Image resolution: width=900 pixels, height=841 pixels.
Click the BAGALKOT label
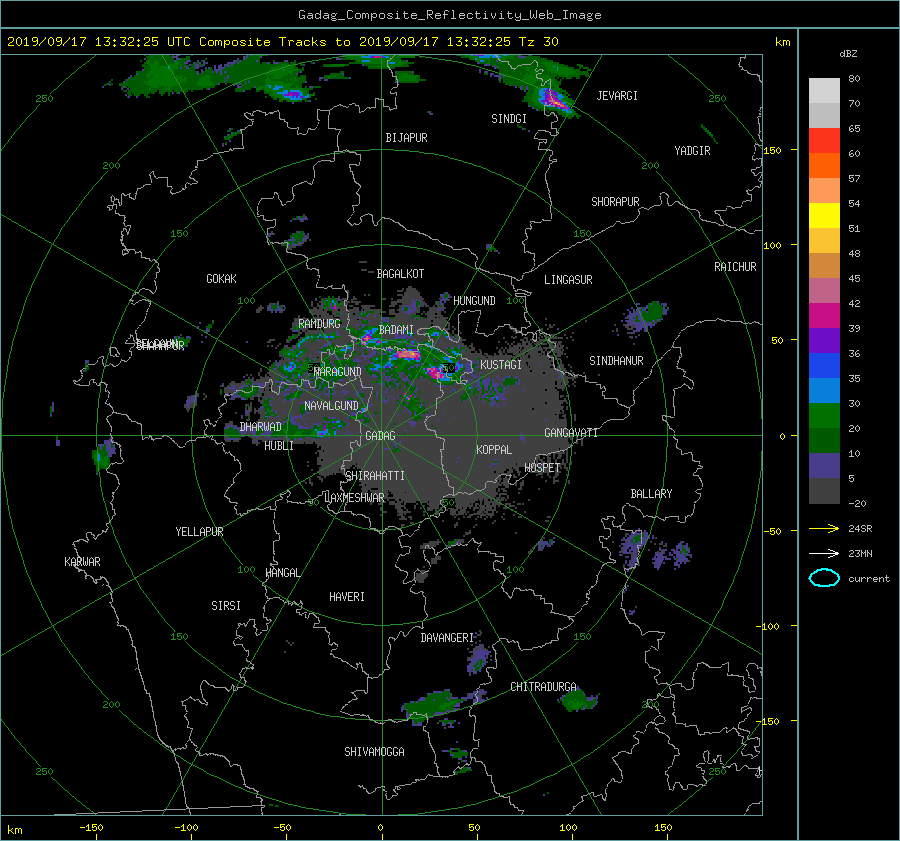tap(400, 274)
